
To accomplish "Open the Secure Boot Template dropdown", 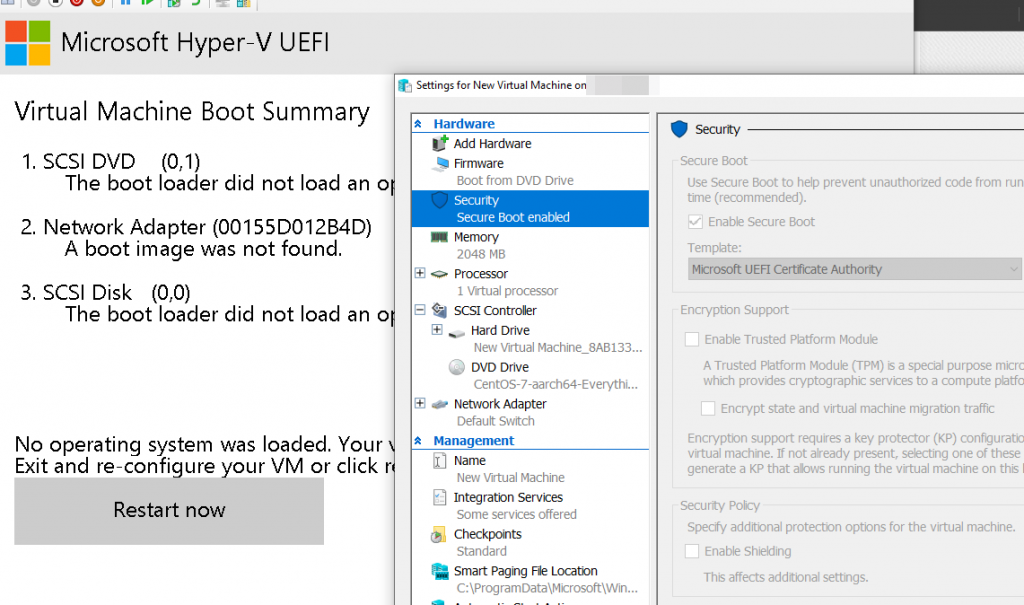I will (854, 269).
